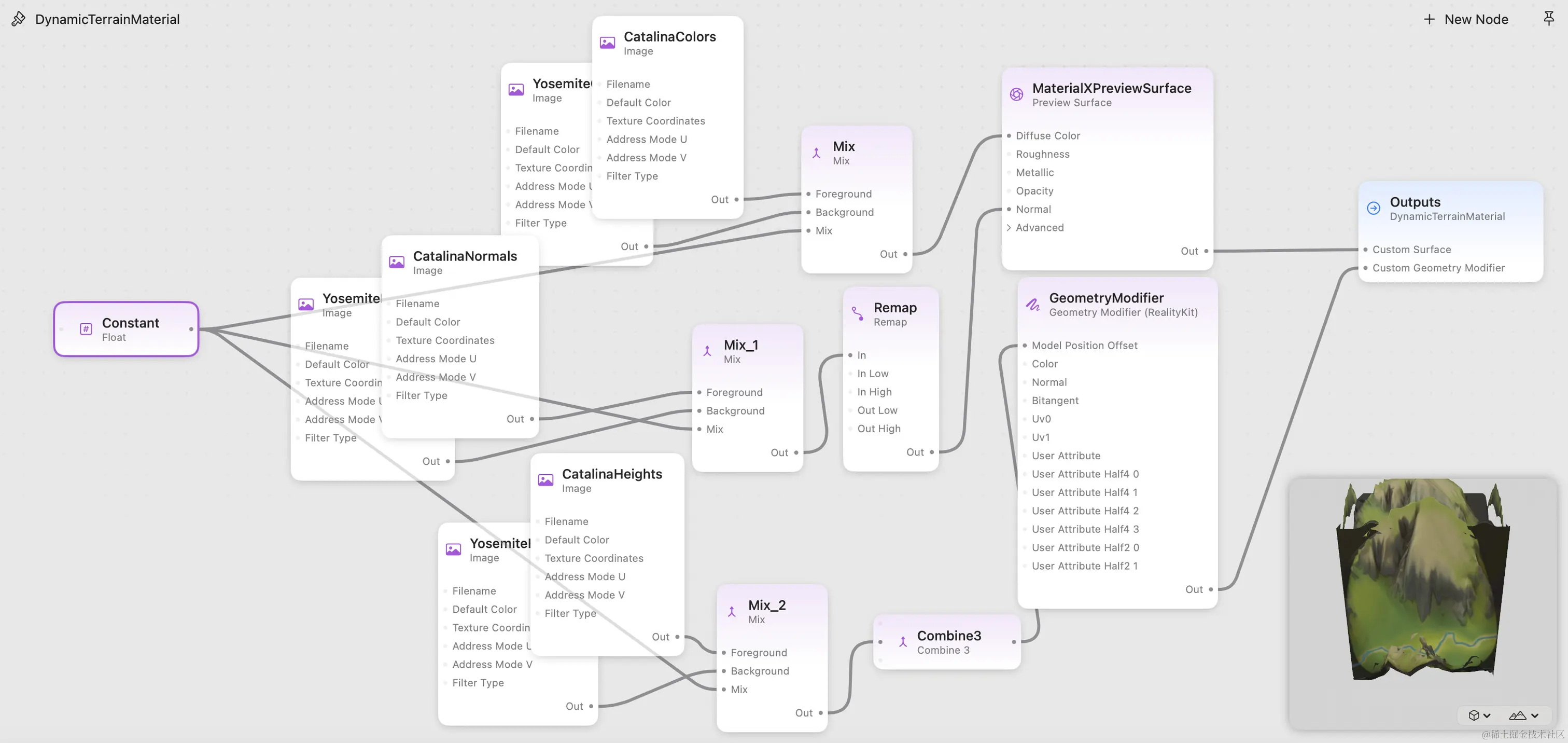Click the Outputs node arrow icon

tap(1373, 208)
